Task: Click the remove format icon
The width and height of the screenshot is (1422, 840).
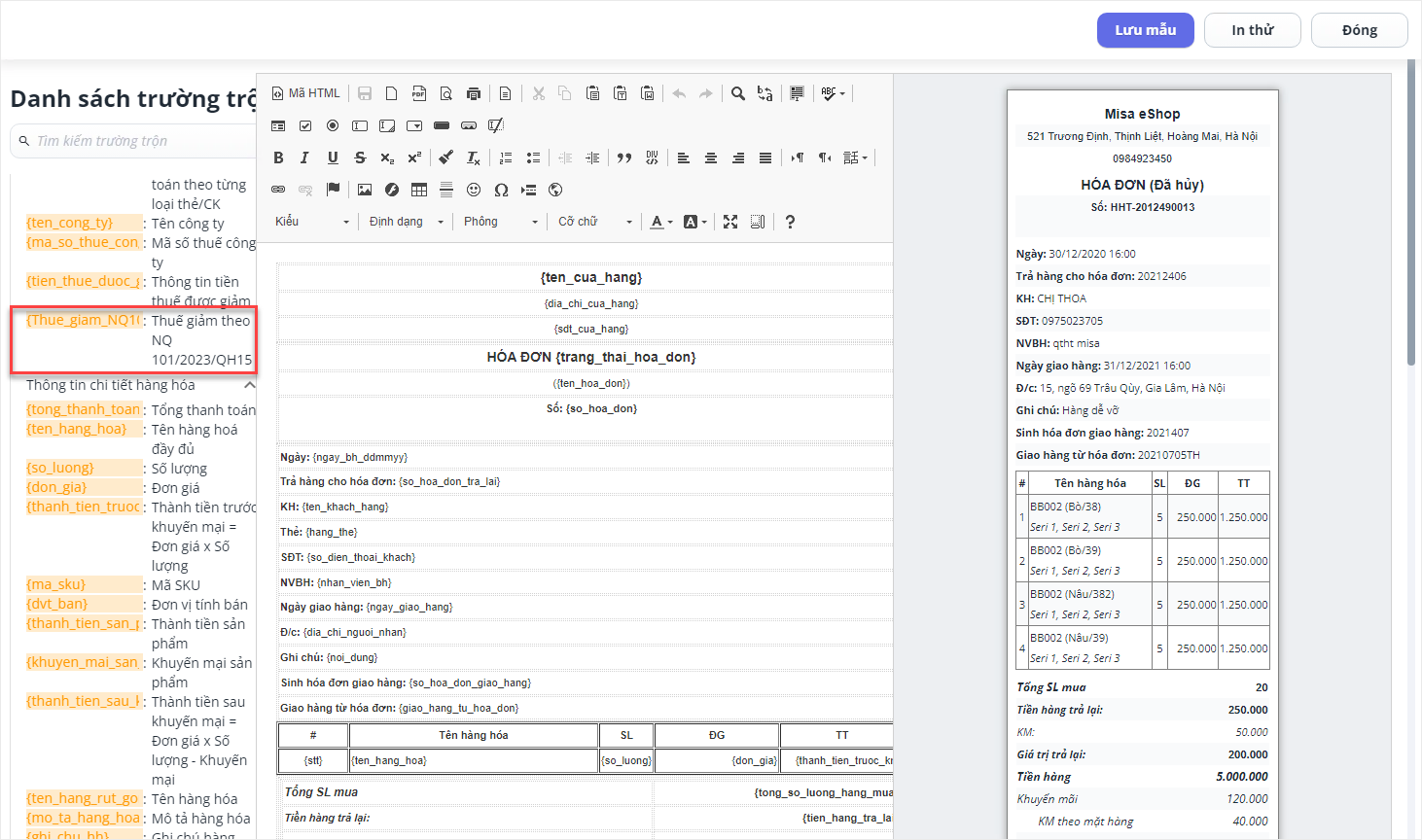Action: 473,157
